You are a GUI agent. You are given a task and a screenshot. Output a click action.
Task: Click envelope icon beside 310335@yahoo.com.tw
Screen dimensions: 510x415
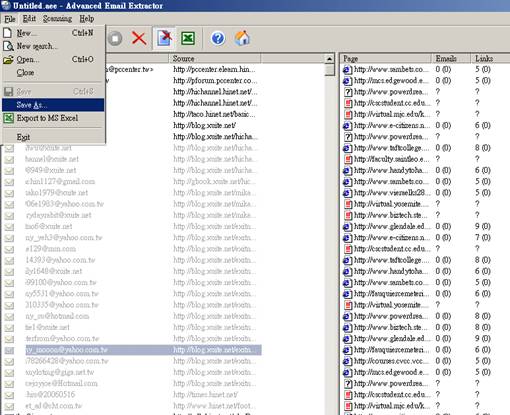tap(9, 305)
